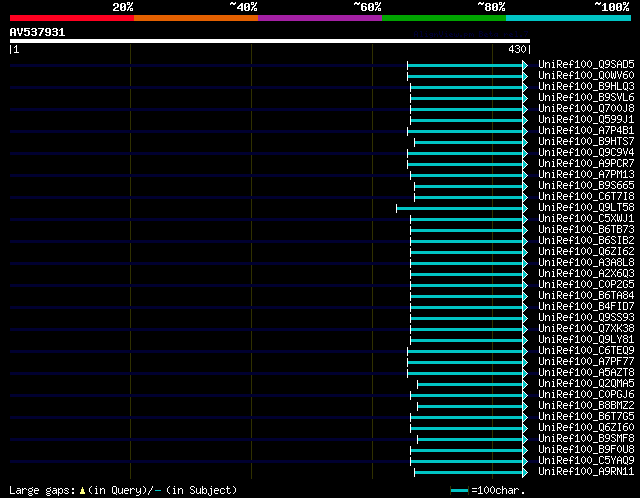Click the UniRef100_B9HTS7 label
The width and height of the screenshot is (640, 498).
[586, 142]
